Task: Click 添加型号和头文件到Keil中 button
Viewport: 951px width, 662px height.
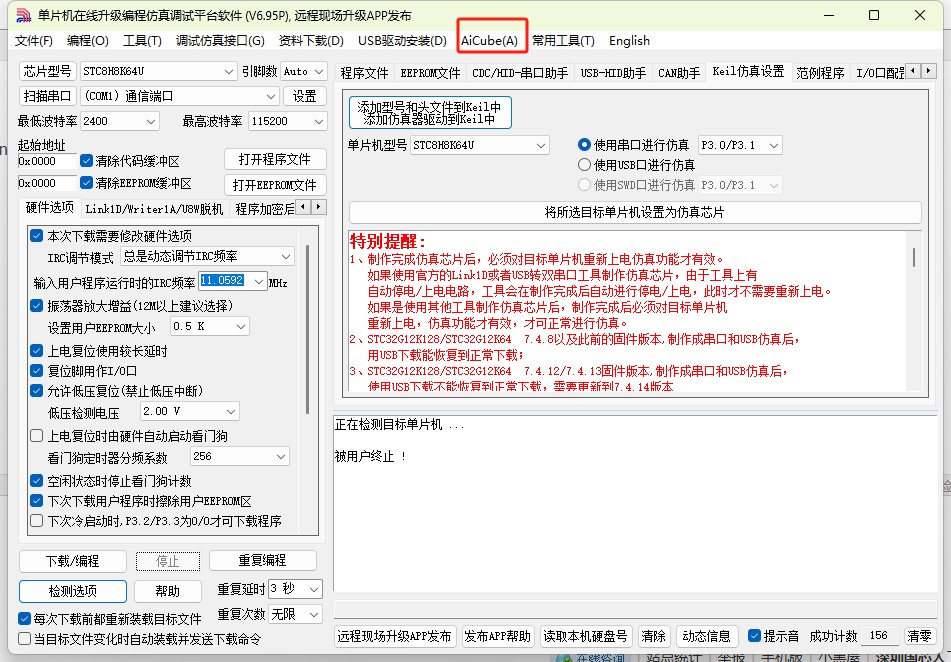Action: point(430,112)
